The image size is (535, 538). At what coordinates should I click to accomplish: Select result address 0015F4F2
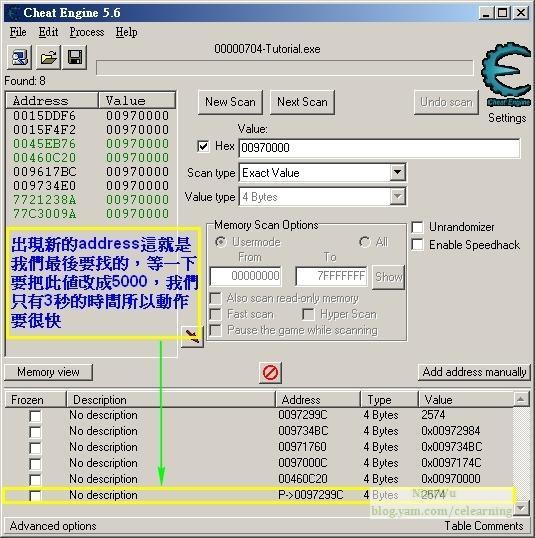44,130
